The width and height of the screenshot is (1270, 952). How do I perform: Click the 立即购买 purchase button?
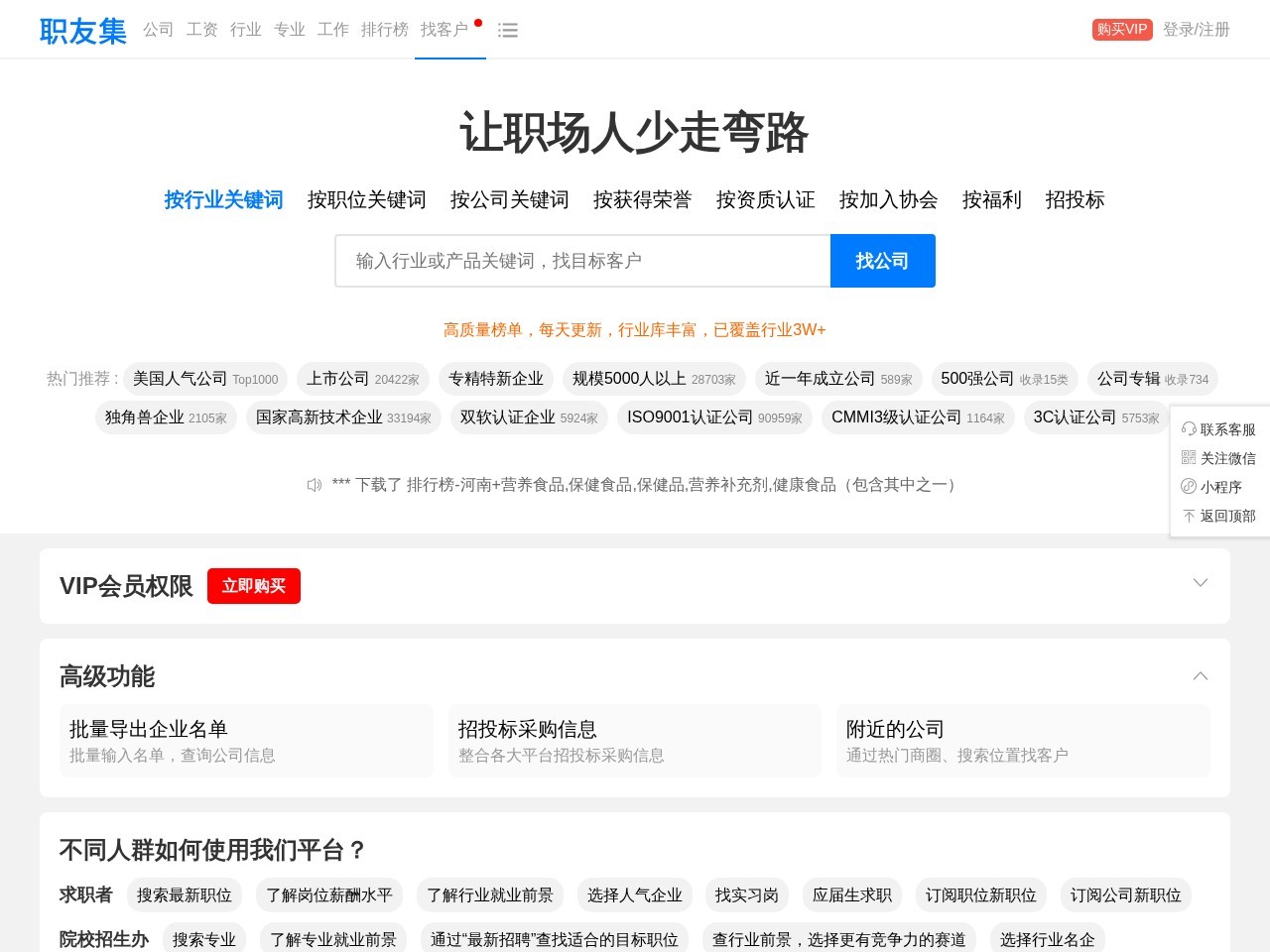(253, 585)
